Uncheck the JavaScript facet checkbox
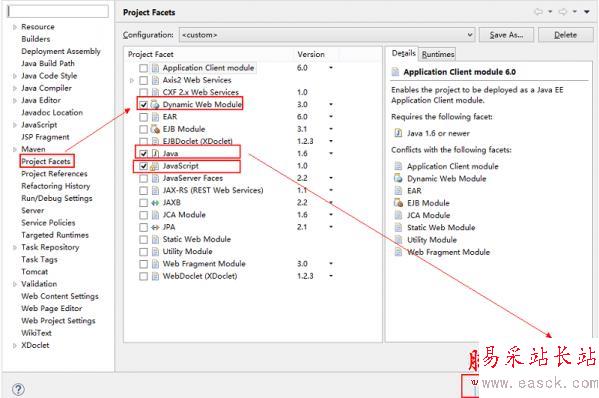Screen dimensions: 599x398 coord(143,166)
